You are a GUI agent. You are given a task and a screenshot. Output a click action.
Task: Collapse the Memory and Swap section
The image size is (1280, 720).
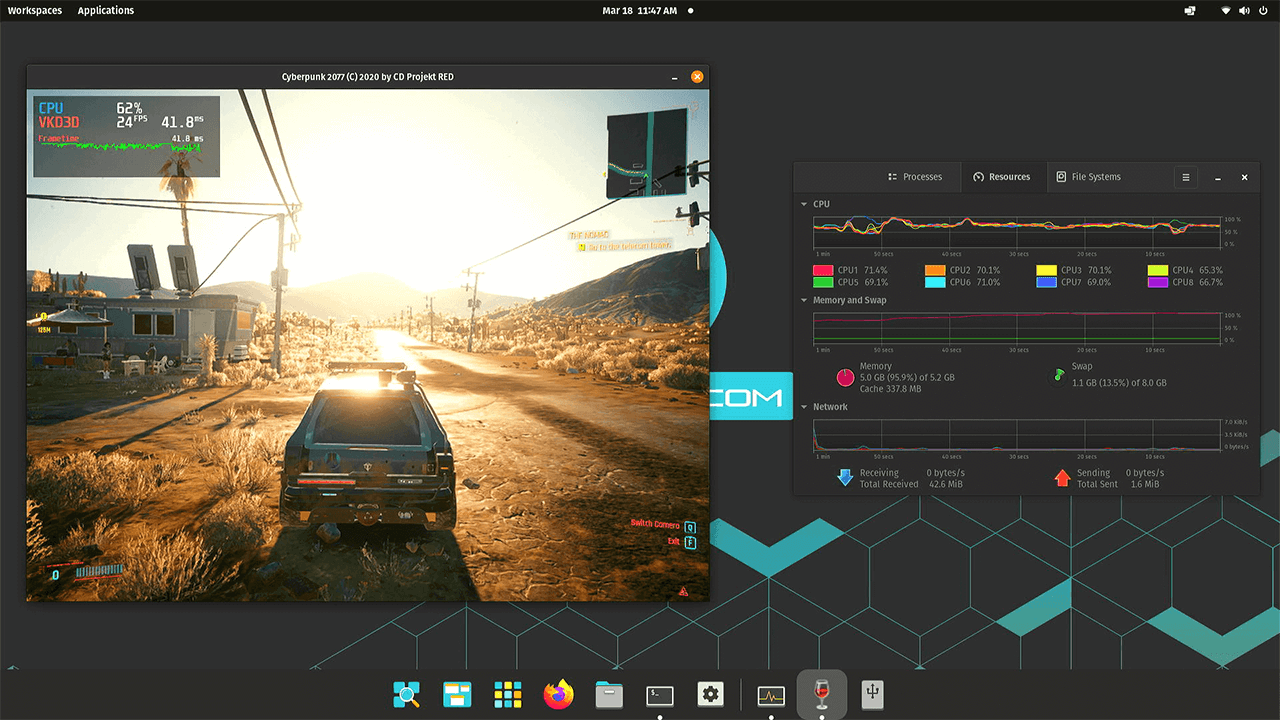click(x=804, y=300)
